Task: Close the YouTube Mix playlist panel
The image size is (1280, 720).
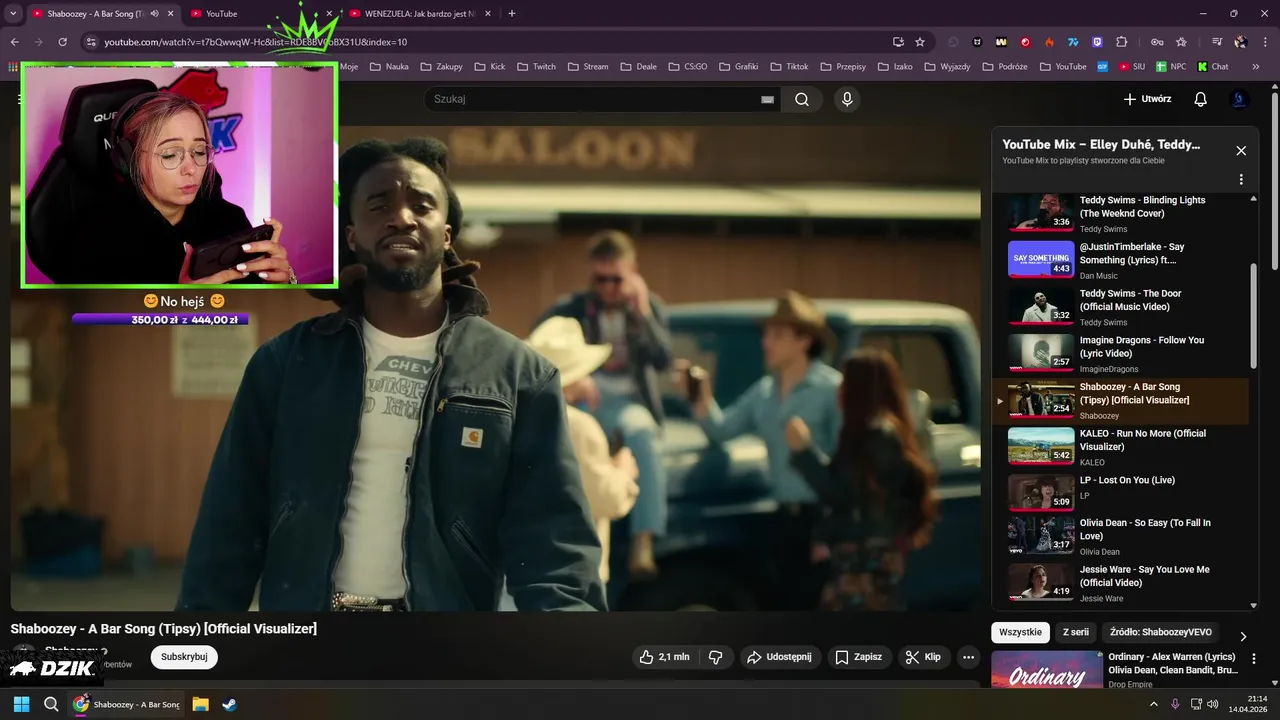Action: point(1241,151)
